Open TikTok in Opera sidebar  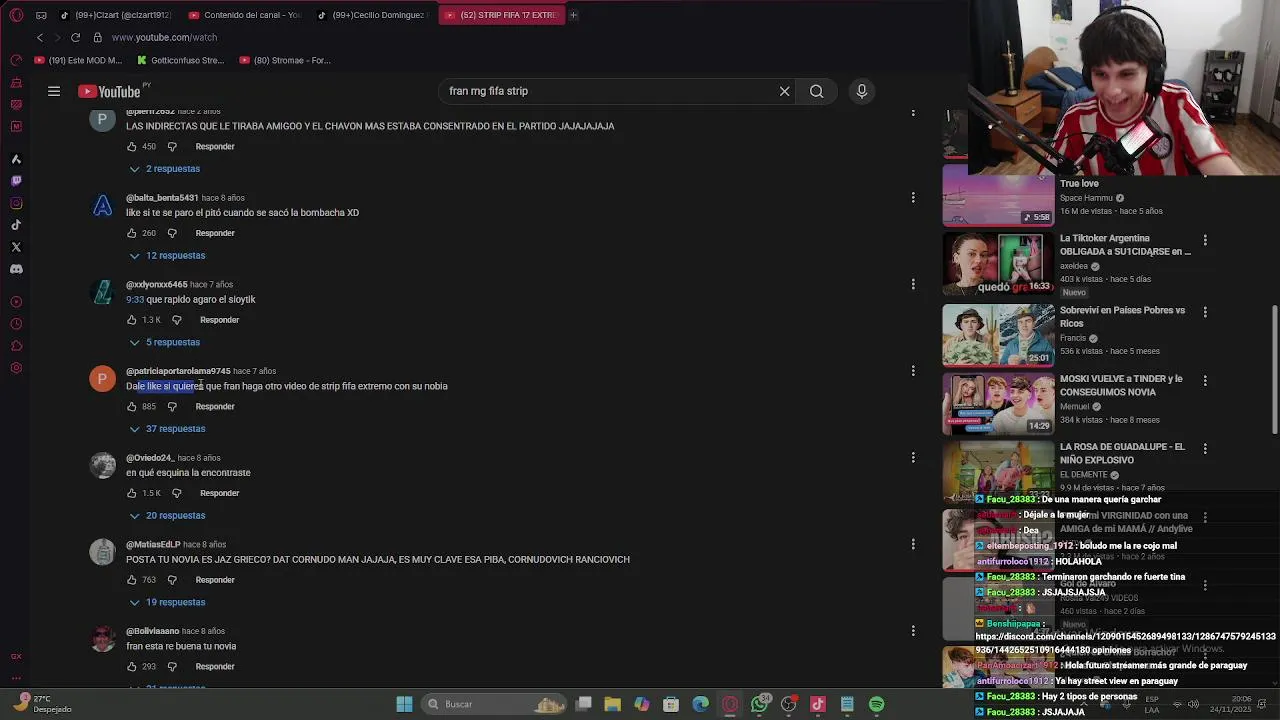pyautogui.click(x=16, y=225)
